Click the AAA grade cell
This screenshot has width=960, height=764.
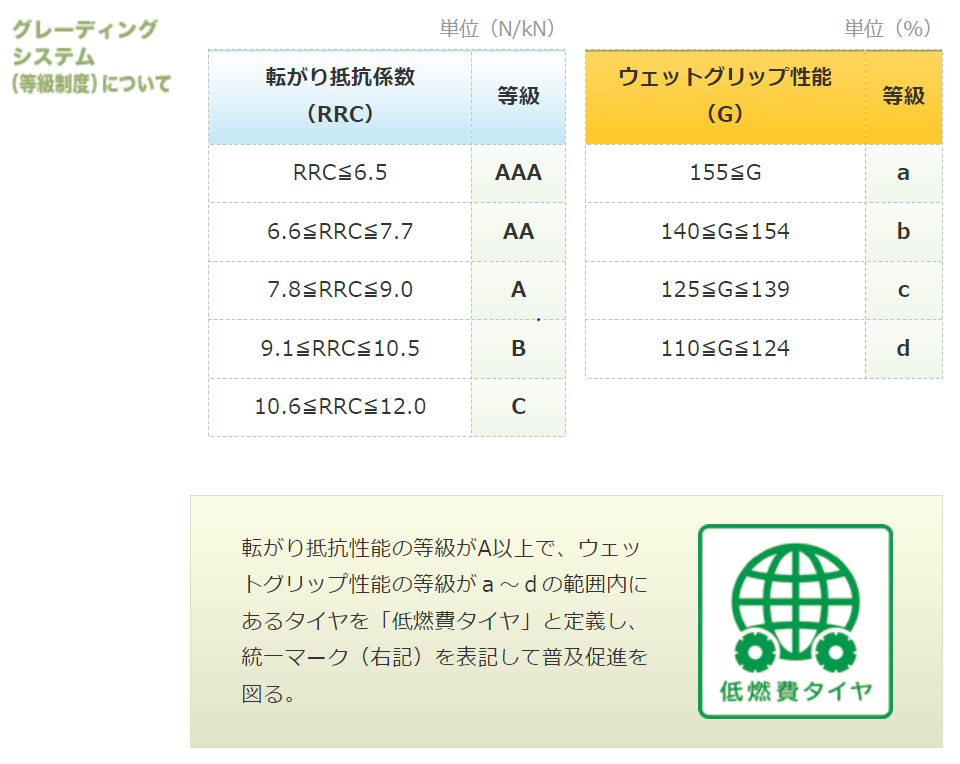tap(518, 173)
